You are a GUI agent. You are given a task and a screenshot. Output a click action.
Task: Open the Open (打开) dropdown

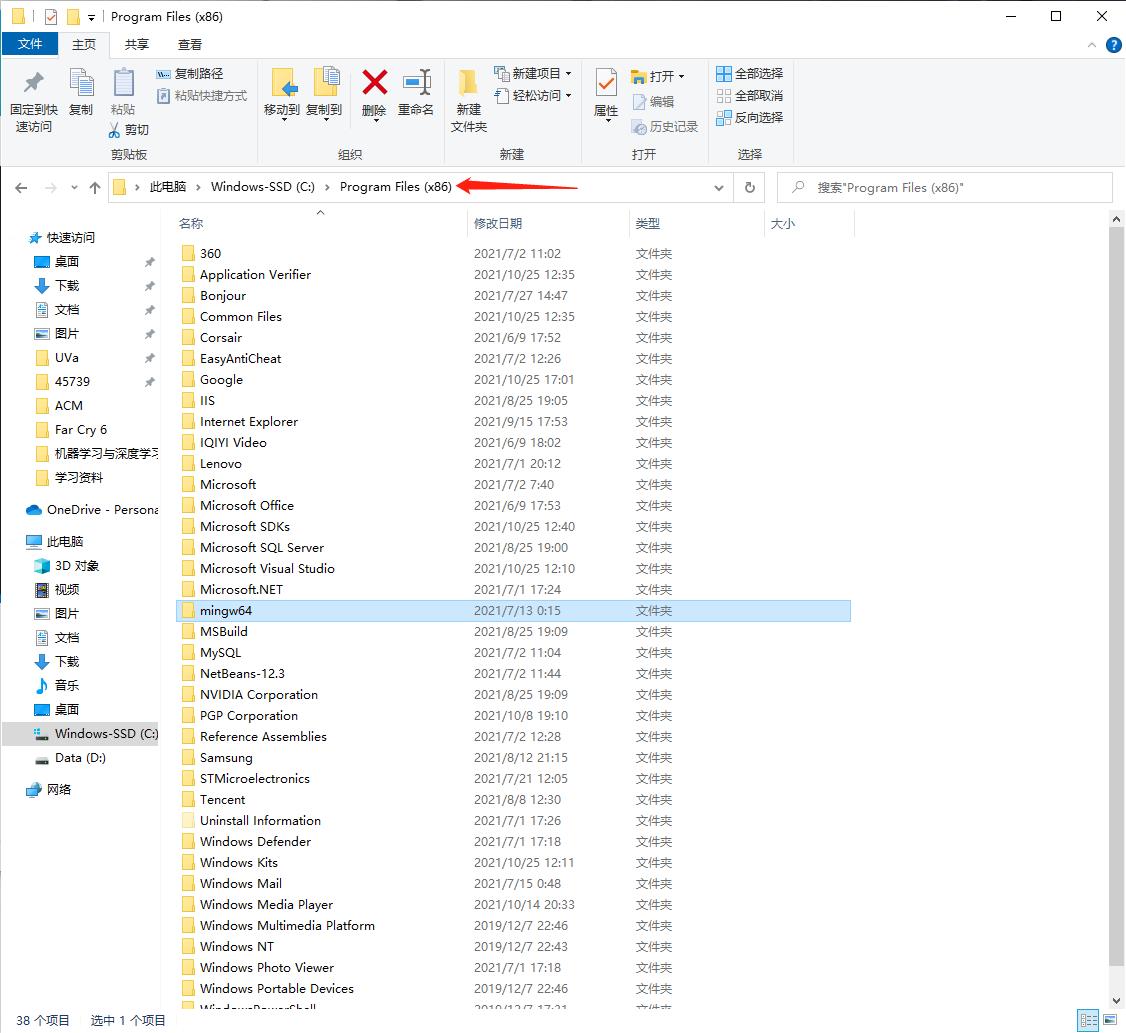click(x=658, y=76)
